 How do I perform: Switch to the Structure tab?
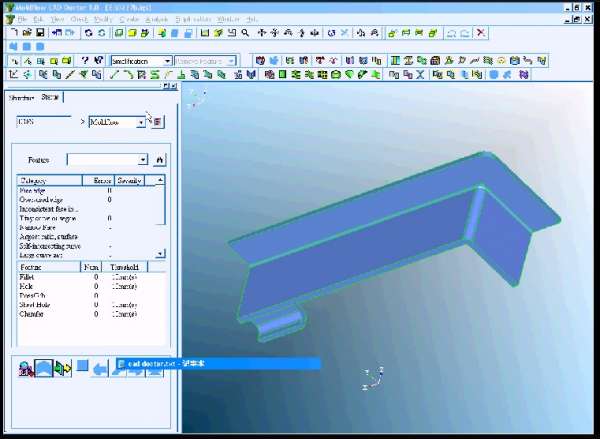tap(21, 98)
